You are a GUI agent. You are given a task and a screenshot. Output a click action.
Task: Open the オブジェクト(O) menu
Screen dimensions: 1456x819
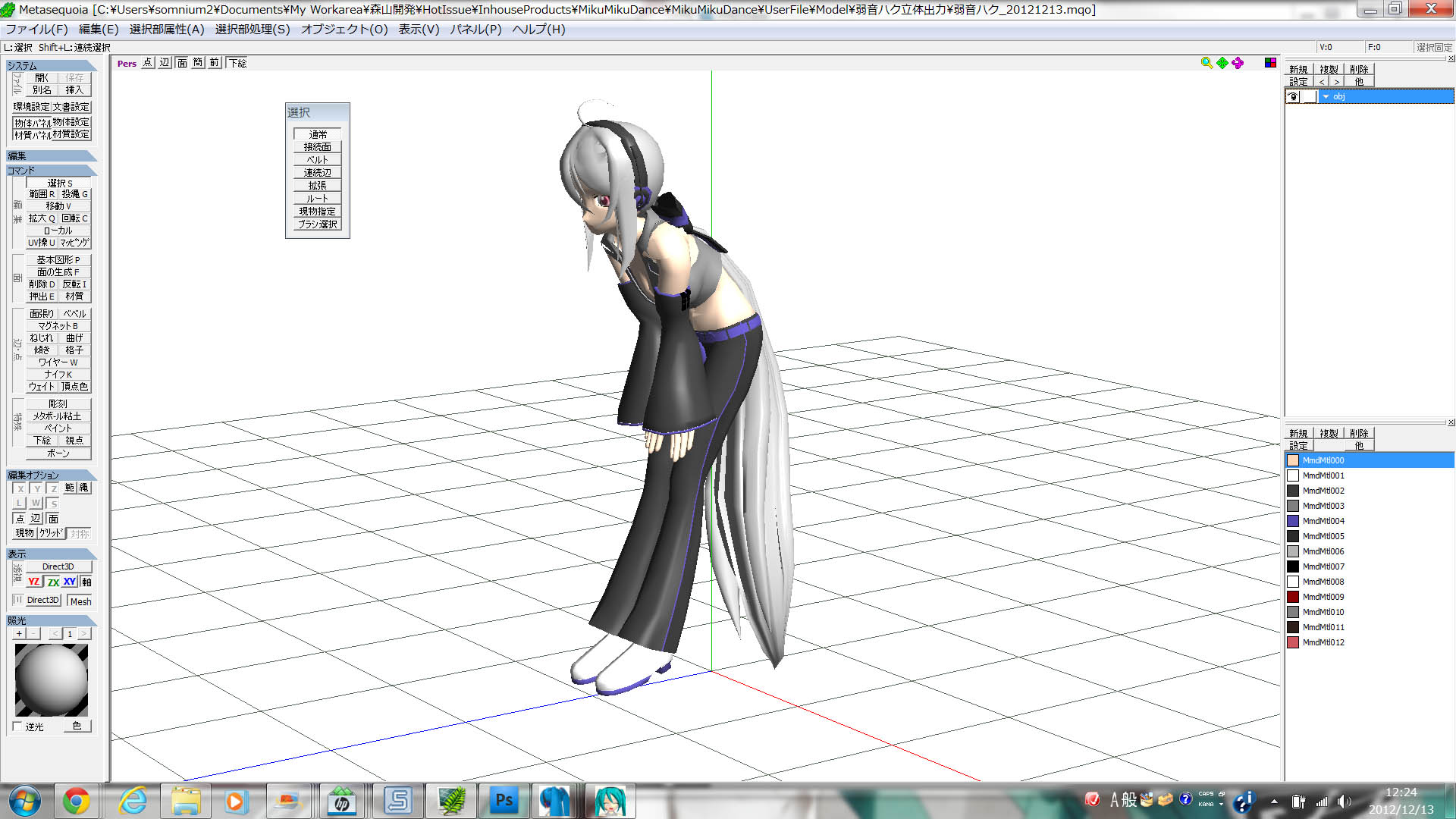(344, 30)
